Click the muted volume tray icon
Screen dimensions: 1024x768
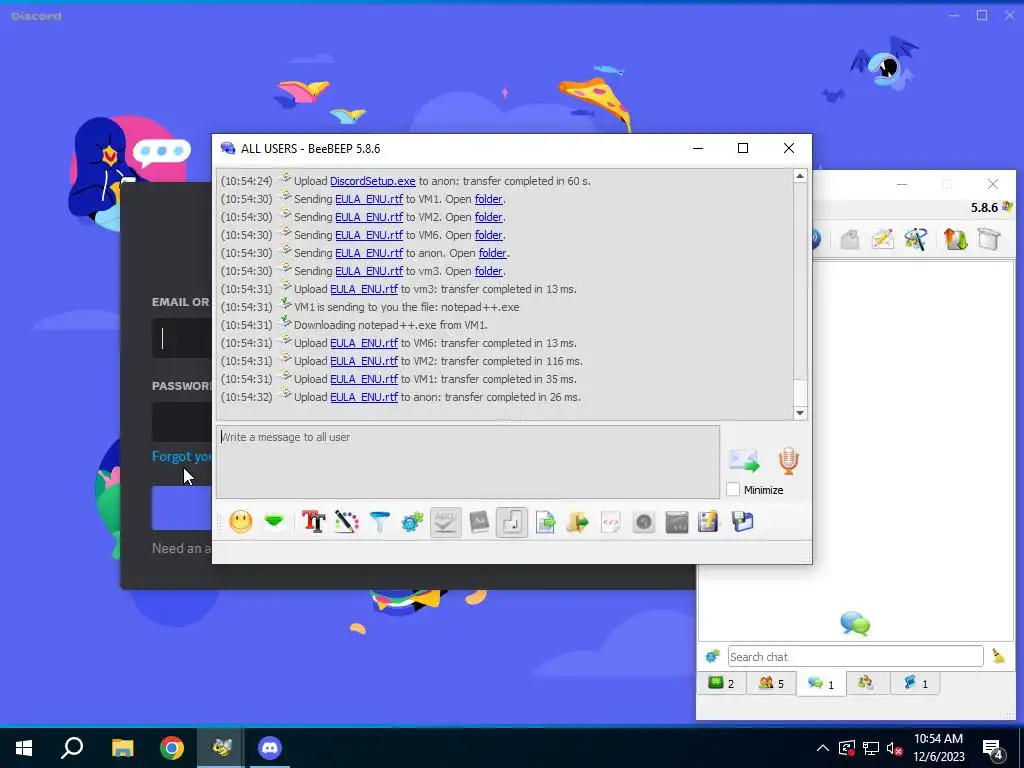[895, 748]
